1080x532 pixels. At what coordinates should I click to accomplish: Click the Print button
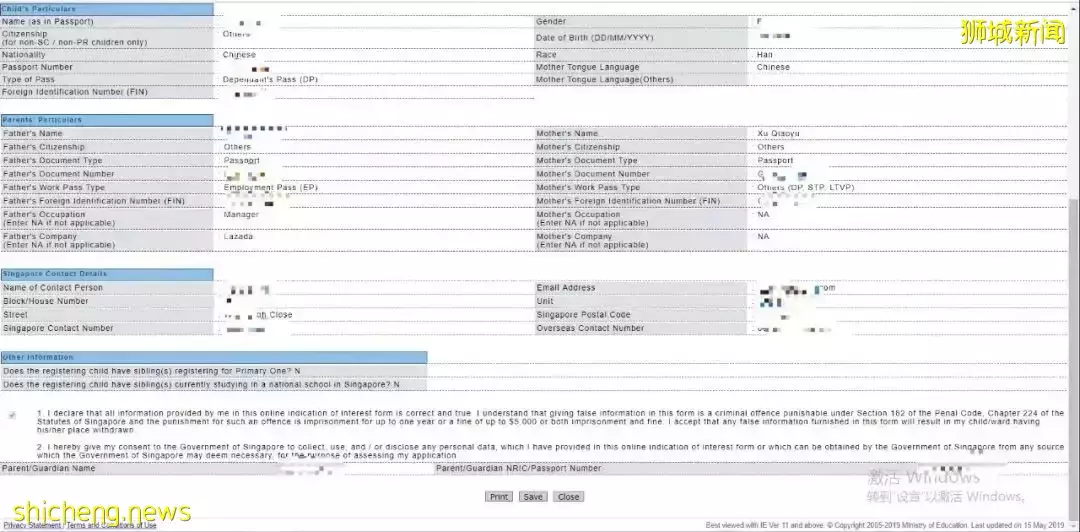498,497
